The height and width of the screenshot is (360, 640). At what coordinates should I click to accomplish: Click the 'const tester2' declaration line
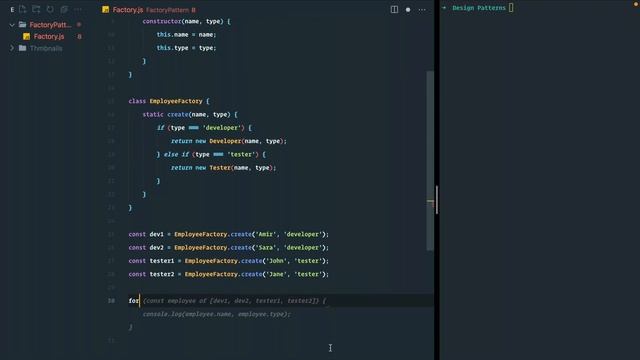(229, 274)
